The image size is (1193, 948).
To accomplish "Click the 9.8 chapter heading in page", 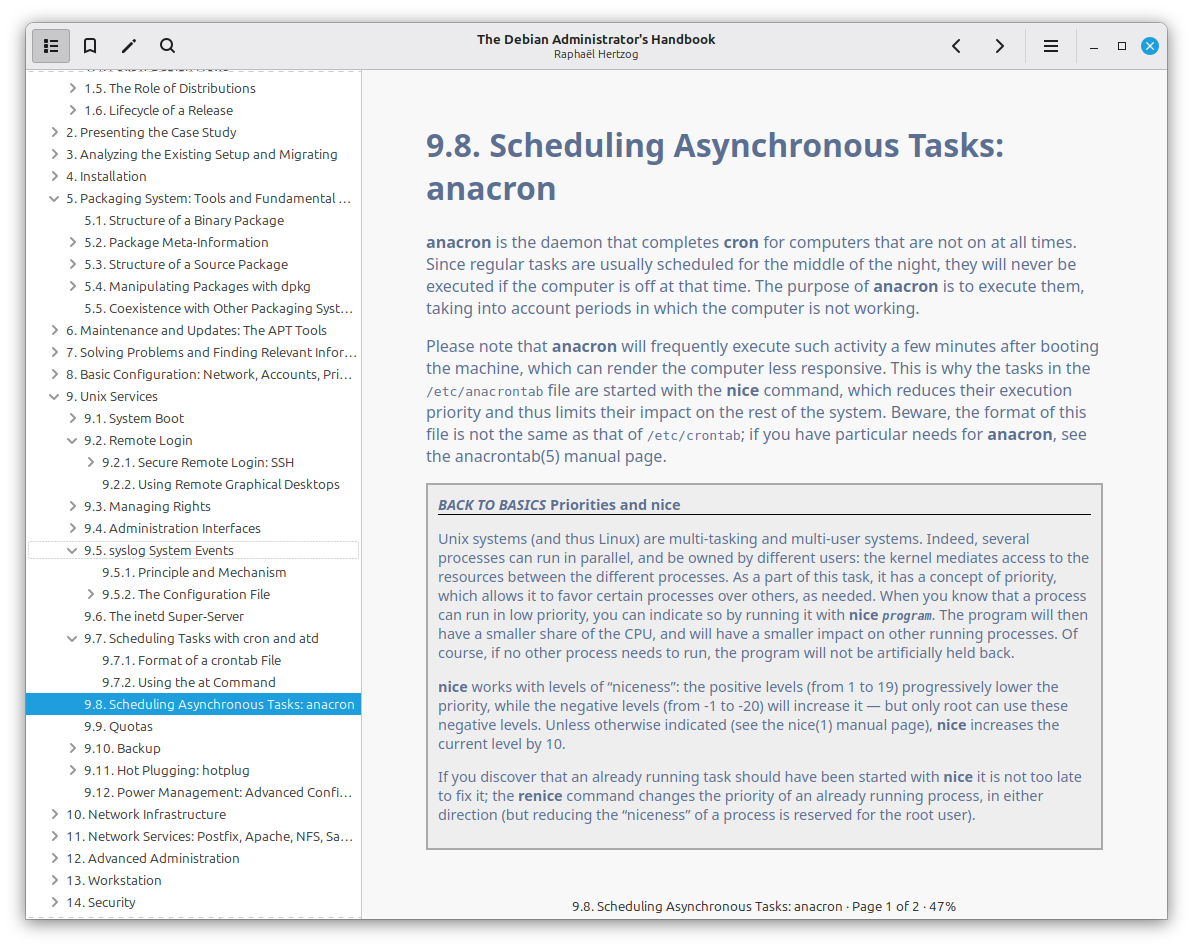I will click(x=714, y=167).
